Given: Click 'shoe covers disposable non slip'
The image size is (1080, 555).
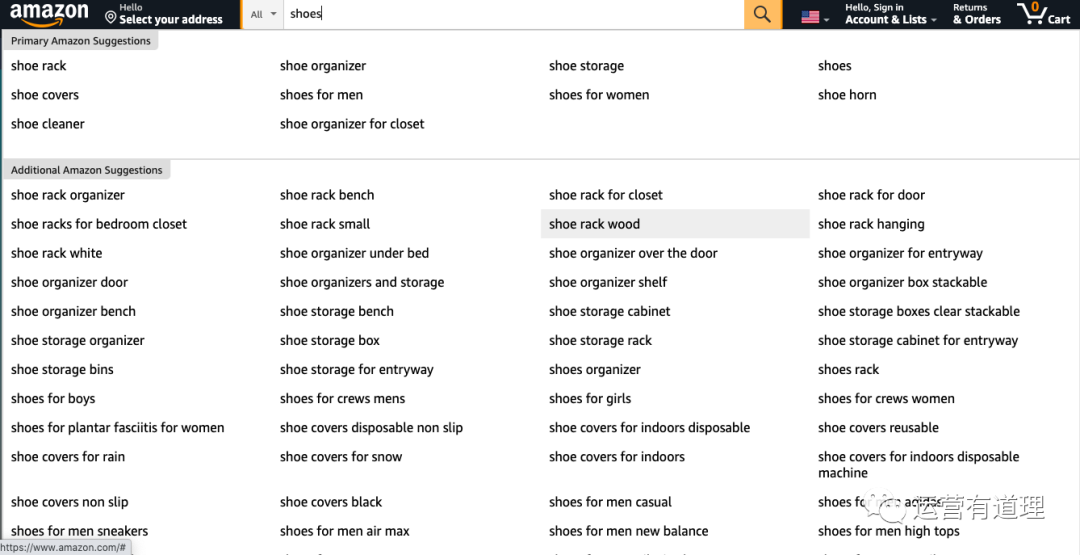Looking at the screenshot, I should [x=371, y=427].
